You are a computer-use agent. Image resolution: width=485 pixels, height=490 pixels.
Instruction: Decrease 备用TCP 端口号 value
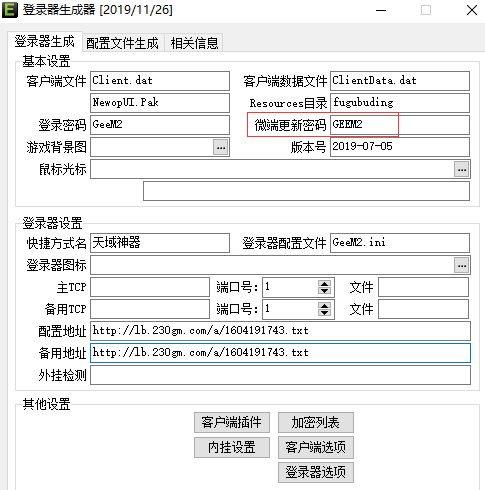pos(324,313)
